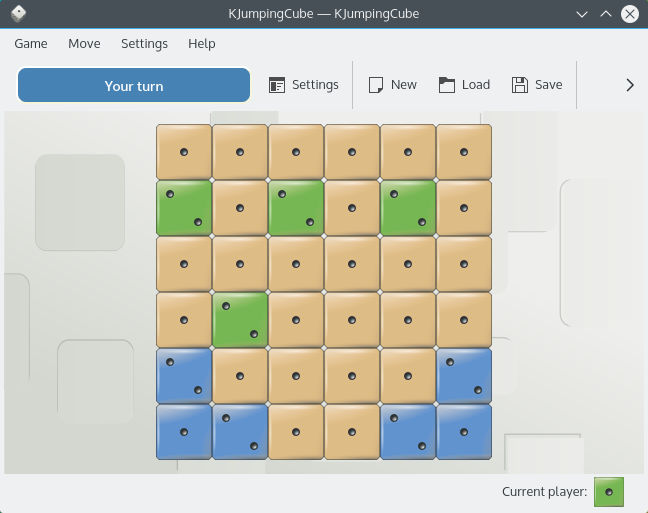This screenshot has height=513, width=648.
Task: Click the green cube in the fourth row
Action: point(240,320)
